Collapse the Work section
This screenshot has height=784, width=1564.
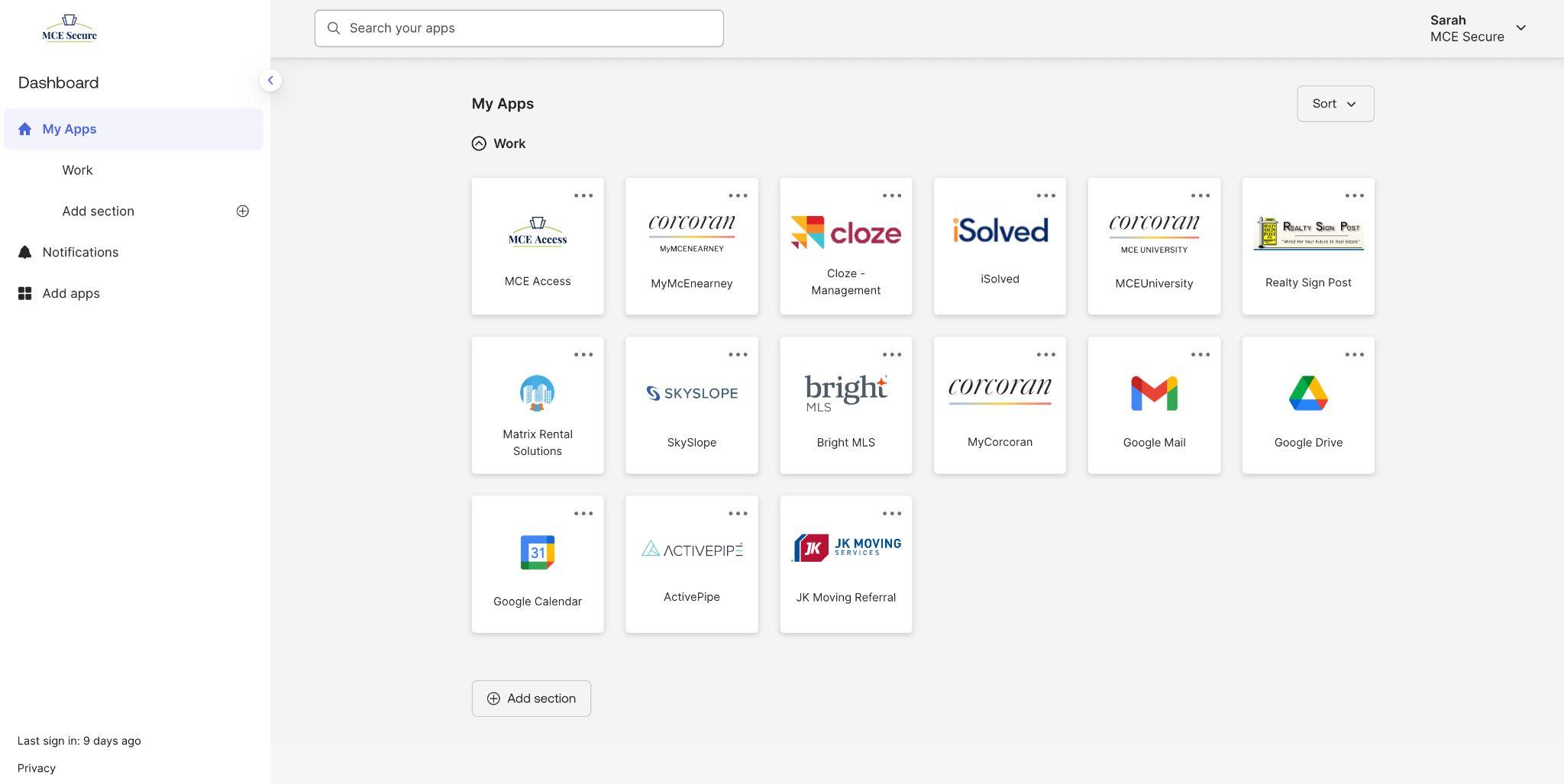pos(479,144)
